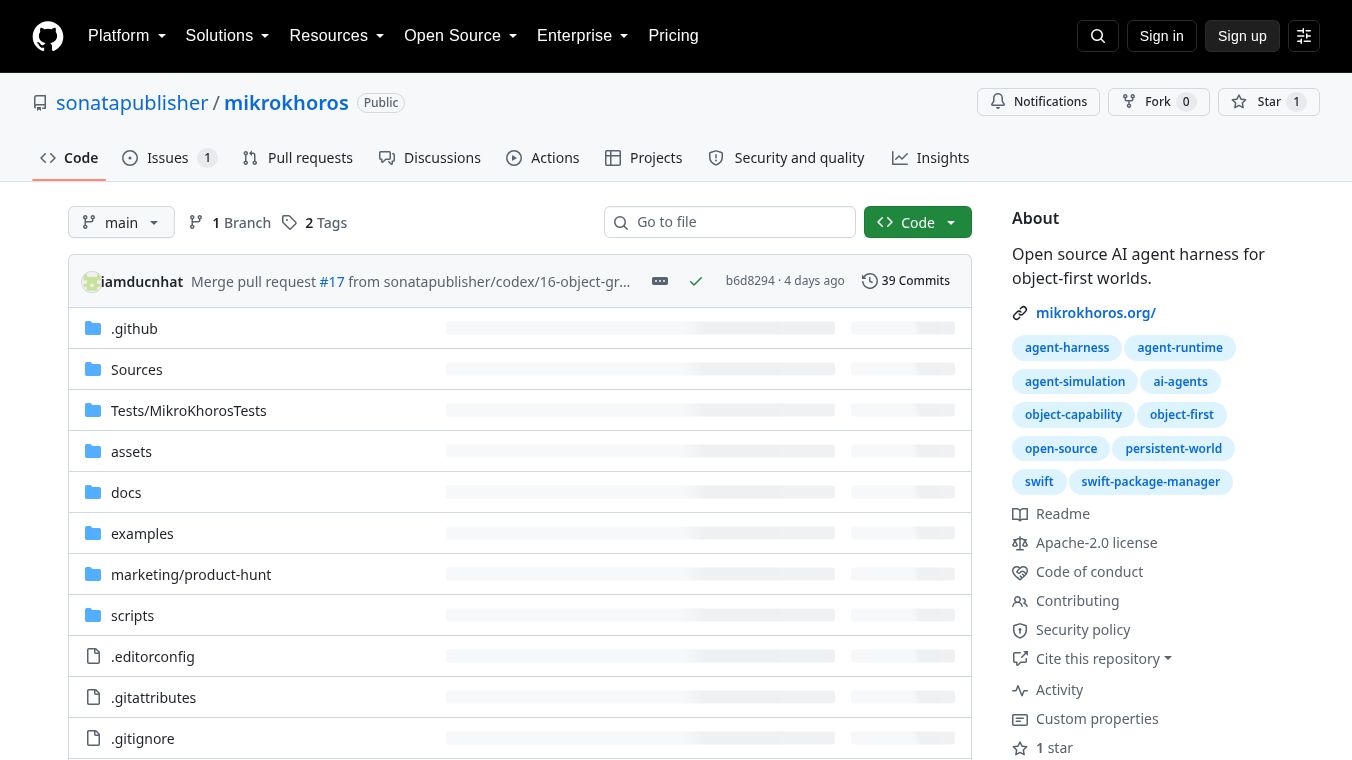Open the mikrokhoros repository link
The image size is (1352, 760).
(286, 103)
